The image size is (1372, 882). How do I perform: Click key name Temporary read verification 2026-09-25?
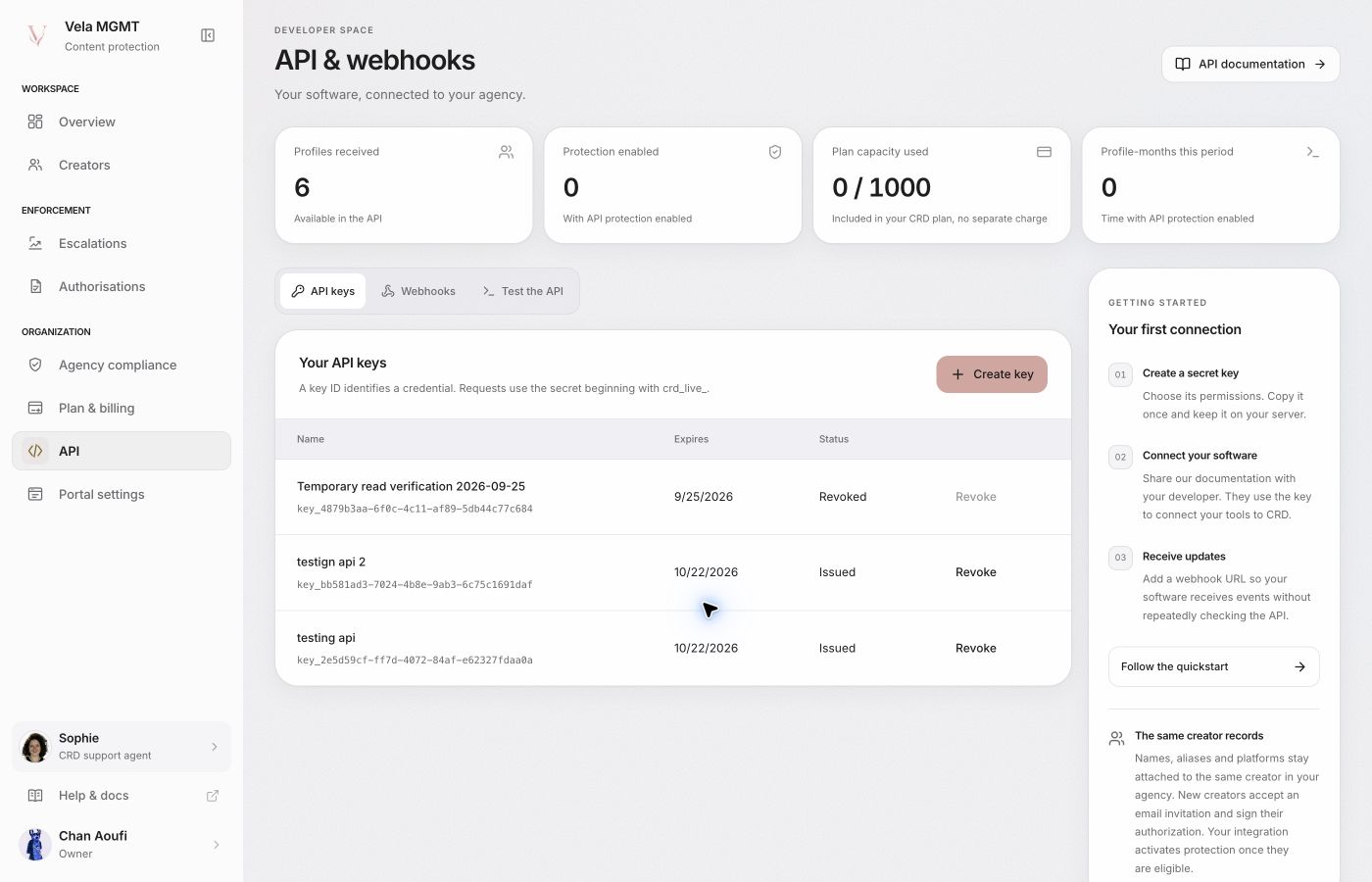pyautogui.click(x=411, y=486)
